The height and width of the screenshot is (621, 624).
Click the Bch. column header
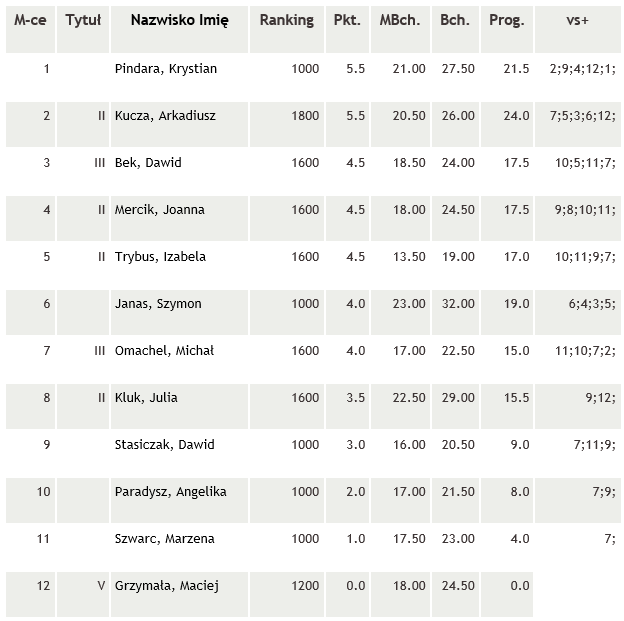coord(455,20)
